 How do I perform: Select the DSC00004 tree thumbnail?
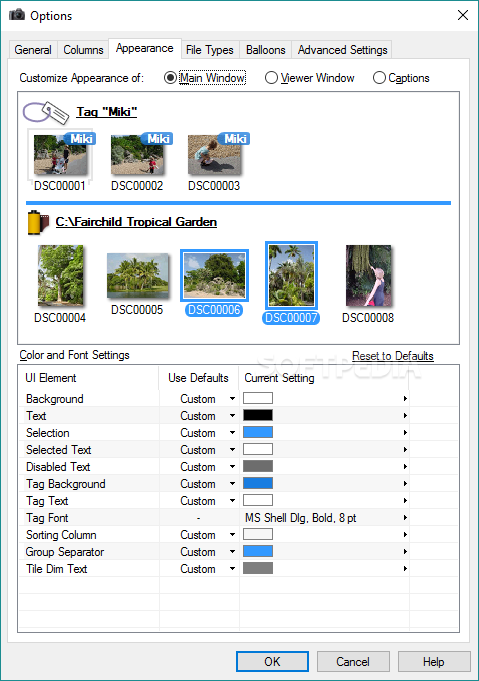tap(60, 275)
